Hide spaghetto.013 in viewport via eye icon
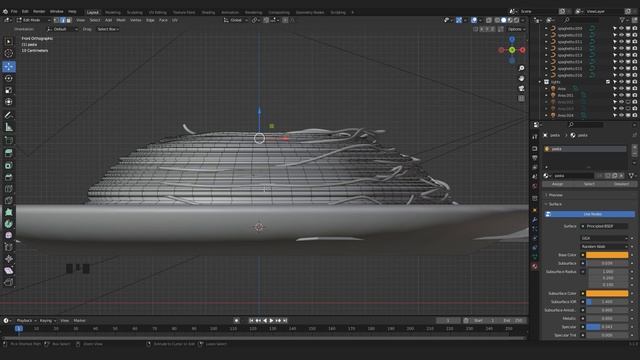640x360 pixels. point(622,55)
